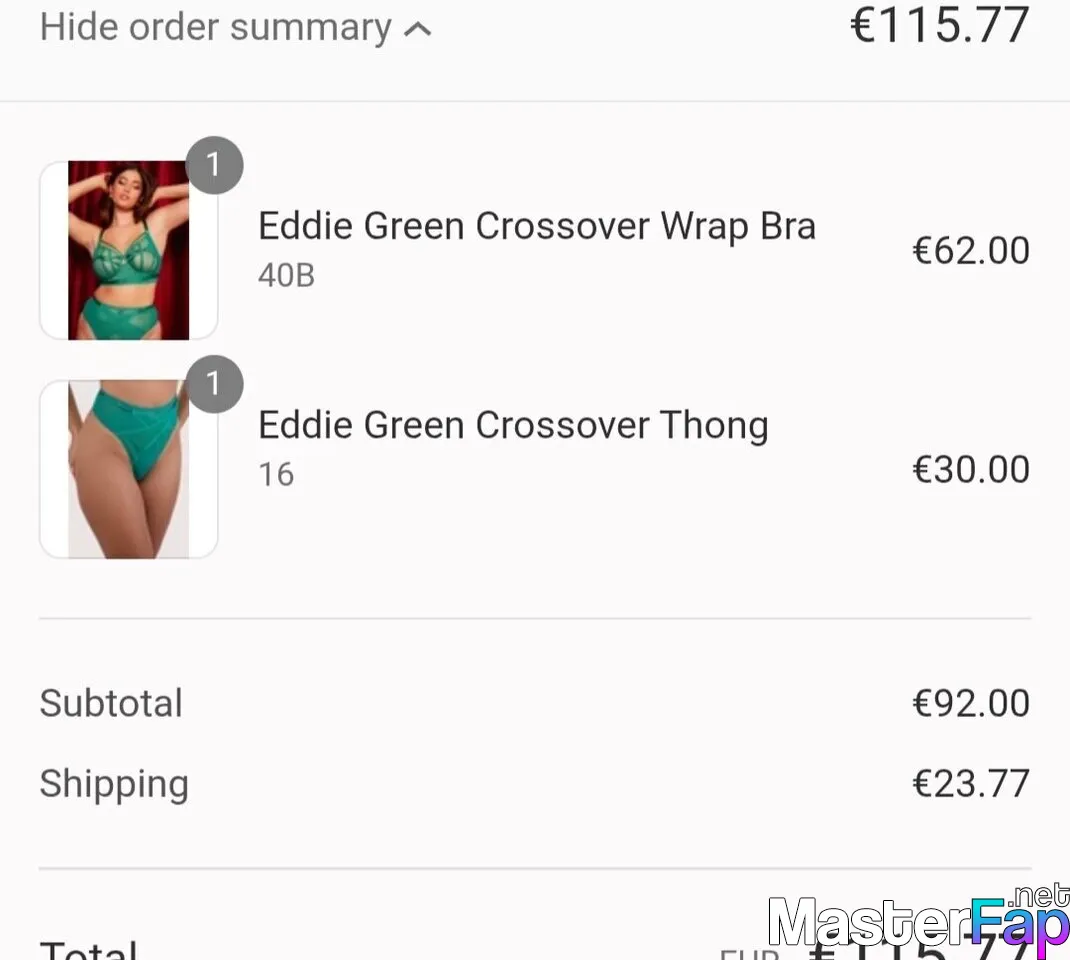Tap the quantity badge on the thong image
Viewport: 1070px width, 960px height.
214,384
